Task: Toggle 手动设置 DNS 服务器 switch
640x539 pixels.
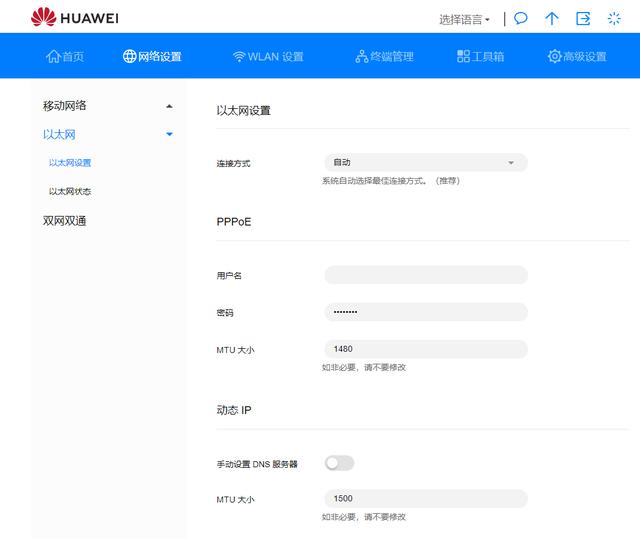Action: 339,463
